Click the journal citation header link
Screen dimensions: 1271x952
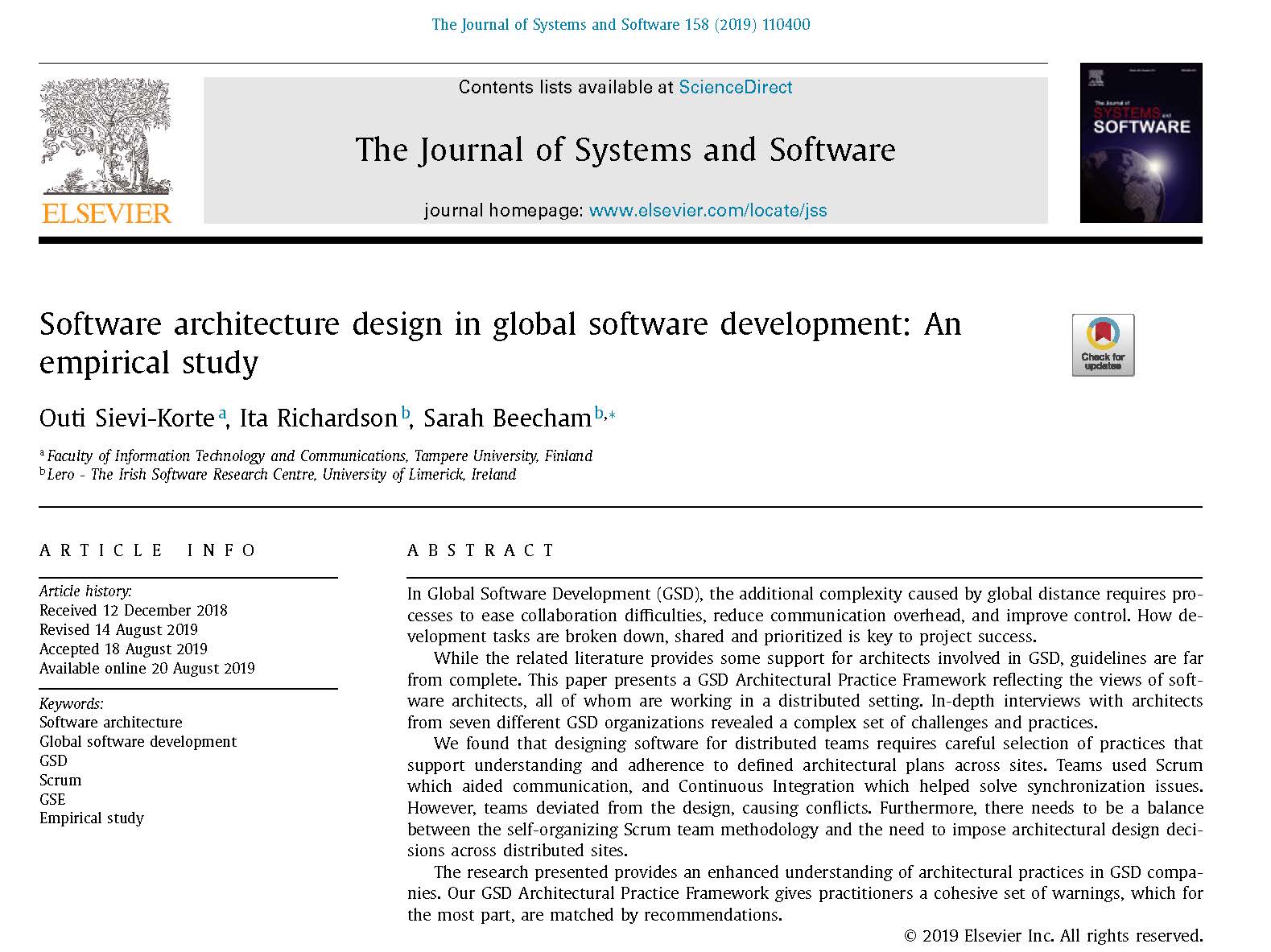(x=621, y=24)
